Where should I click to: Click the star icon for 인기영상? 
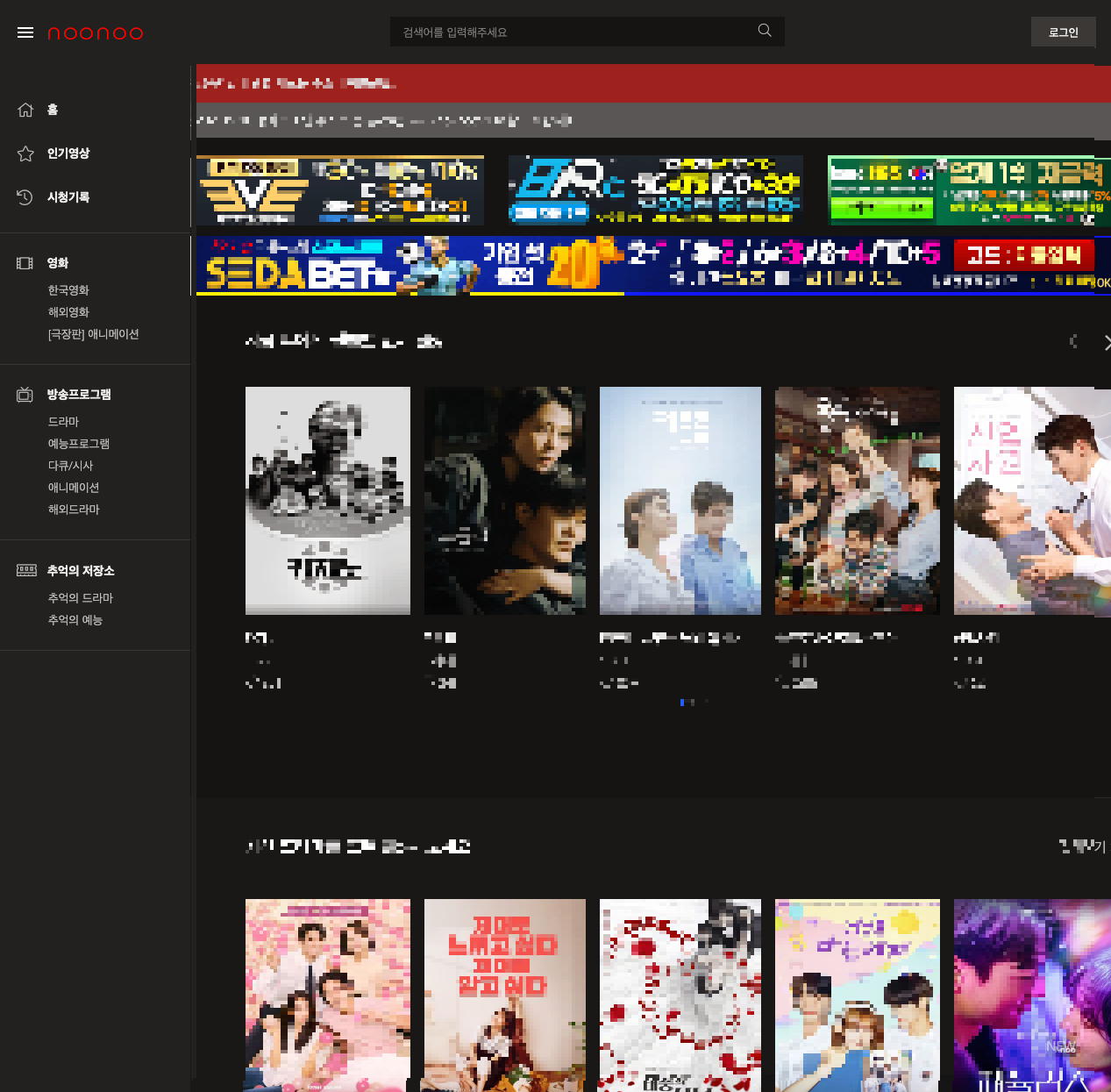25,153
